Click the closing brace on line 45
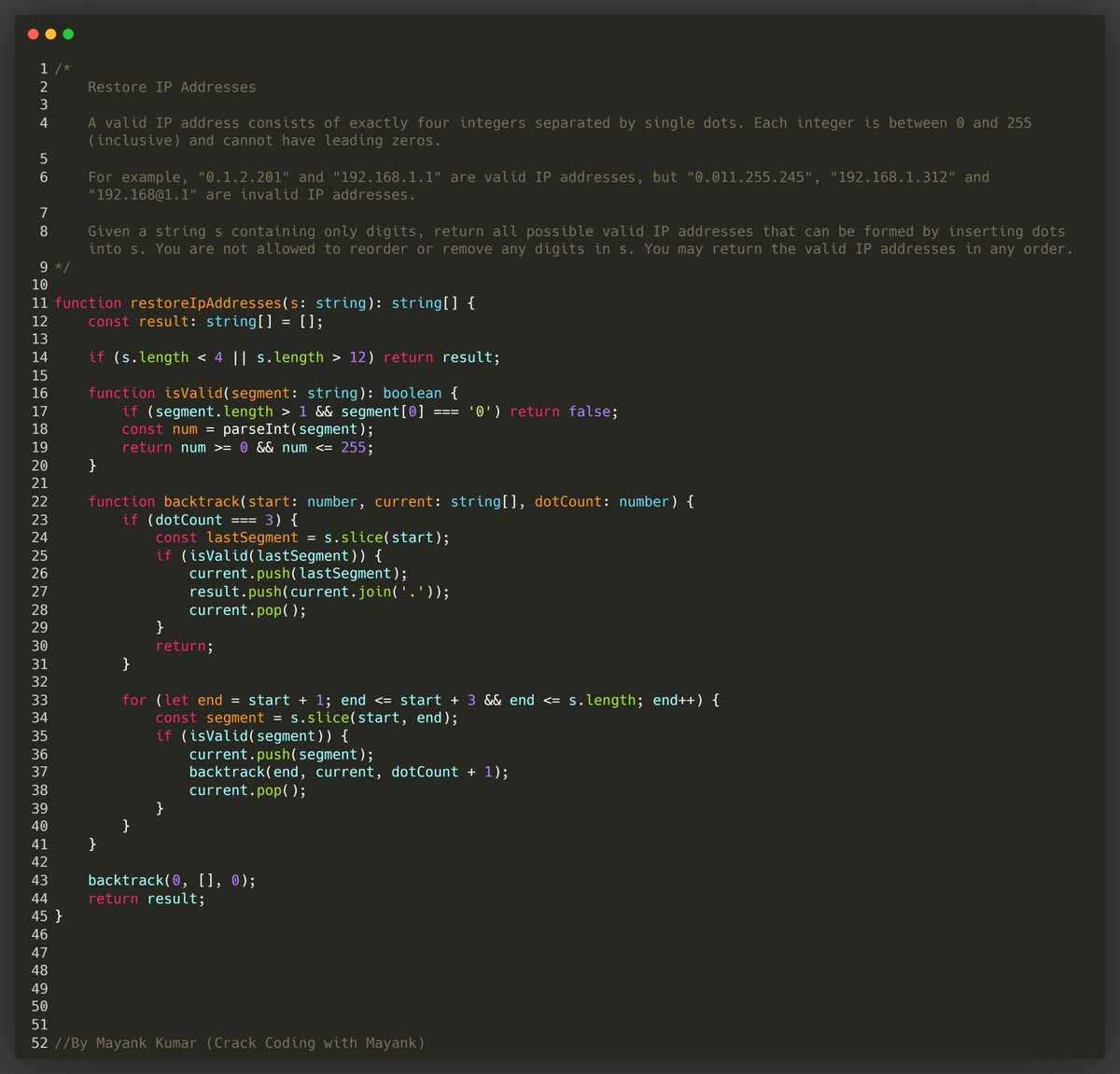The height and width of the screenshot is (1074, 1120). 59,917
